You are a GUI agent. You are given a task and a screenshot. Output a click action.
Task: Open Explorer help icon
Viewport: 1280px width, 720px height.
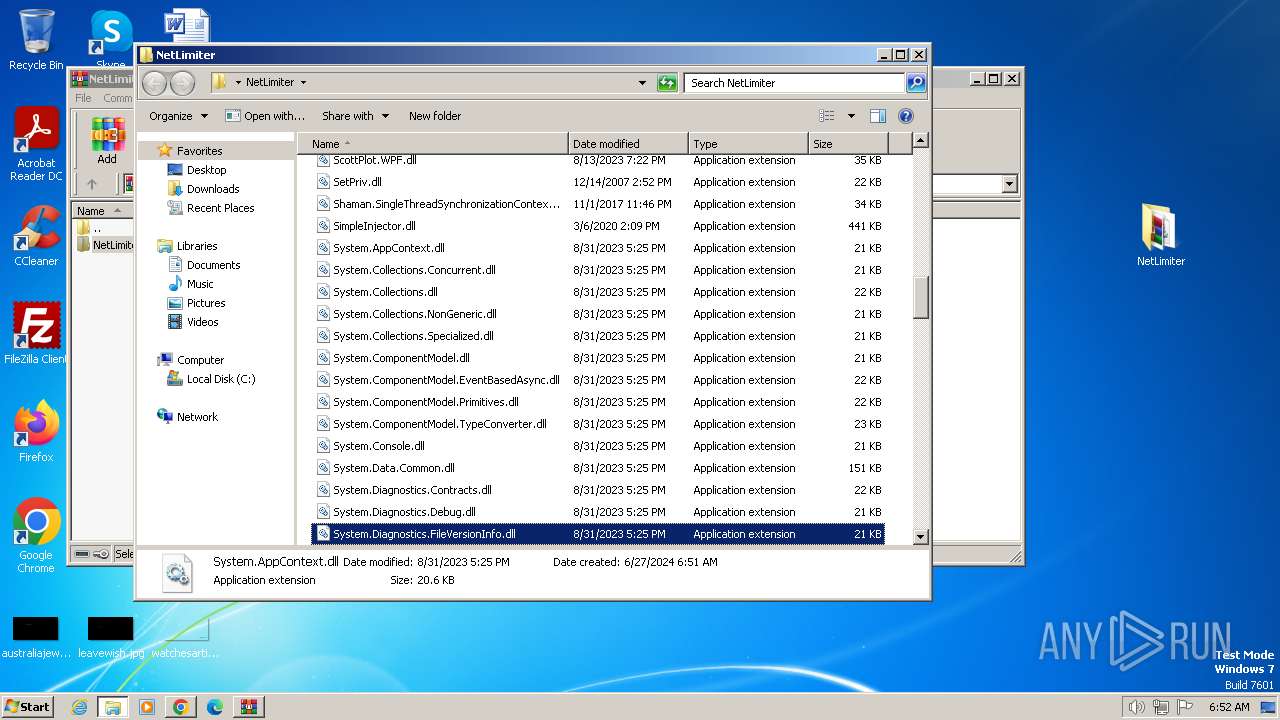pyautogui.click(x=906, y=116)
